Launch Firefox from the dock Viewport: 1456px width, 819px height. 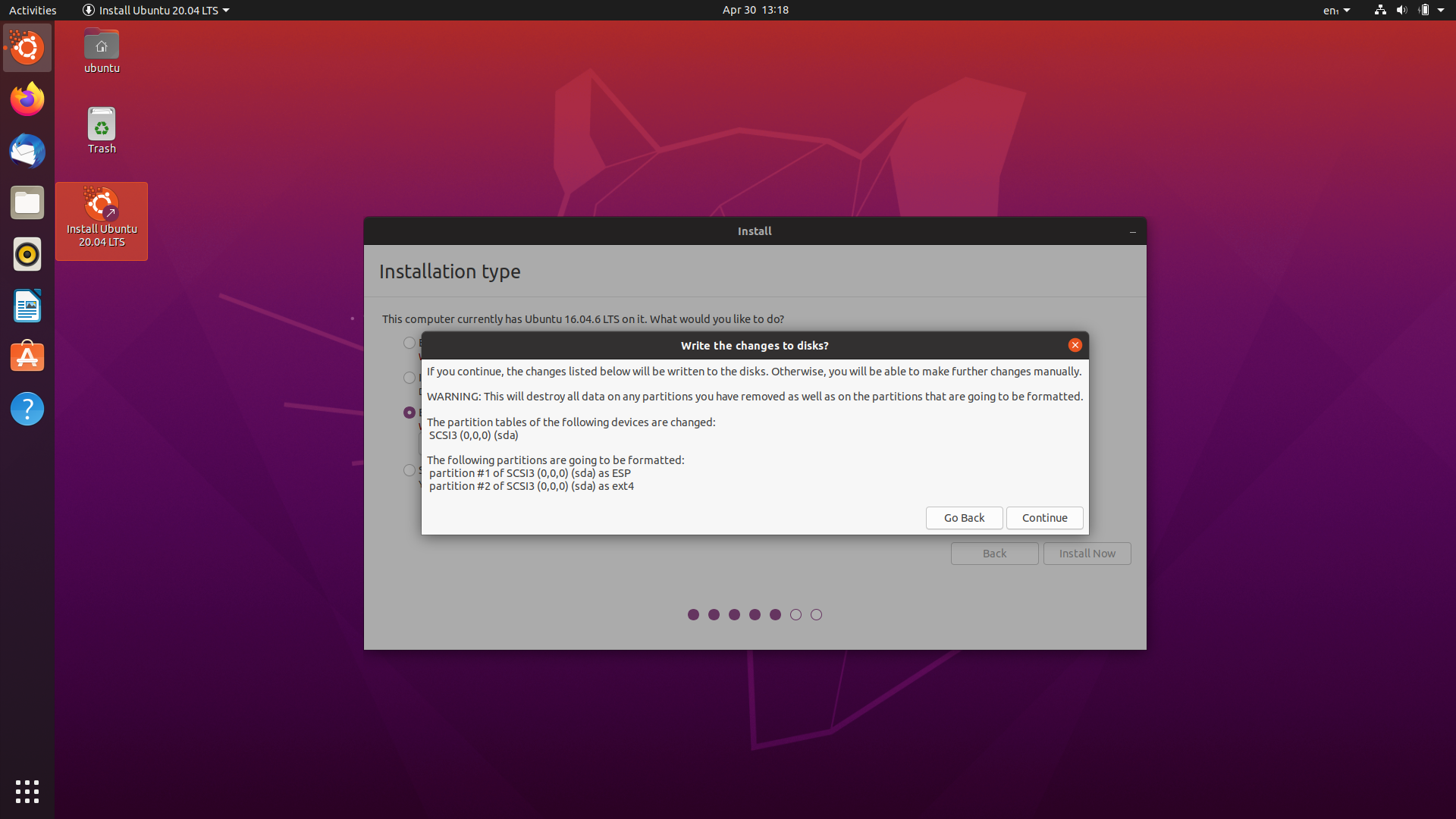[x=27, y=99]
